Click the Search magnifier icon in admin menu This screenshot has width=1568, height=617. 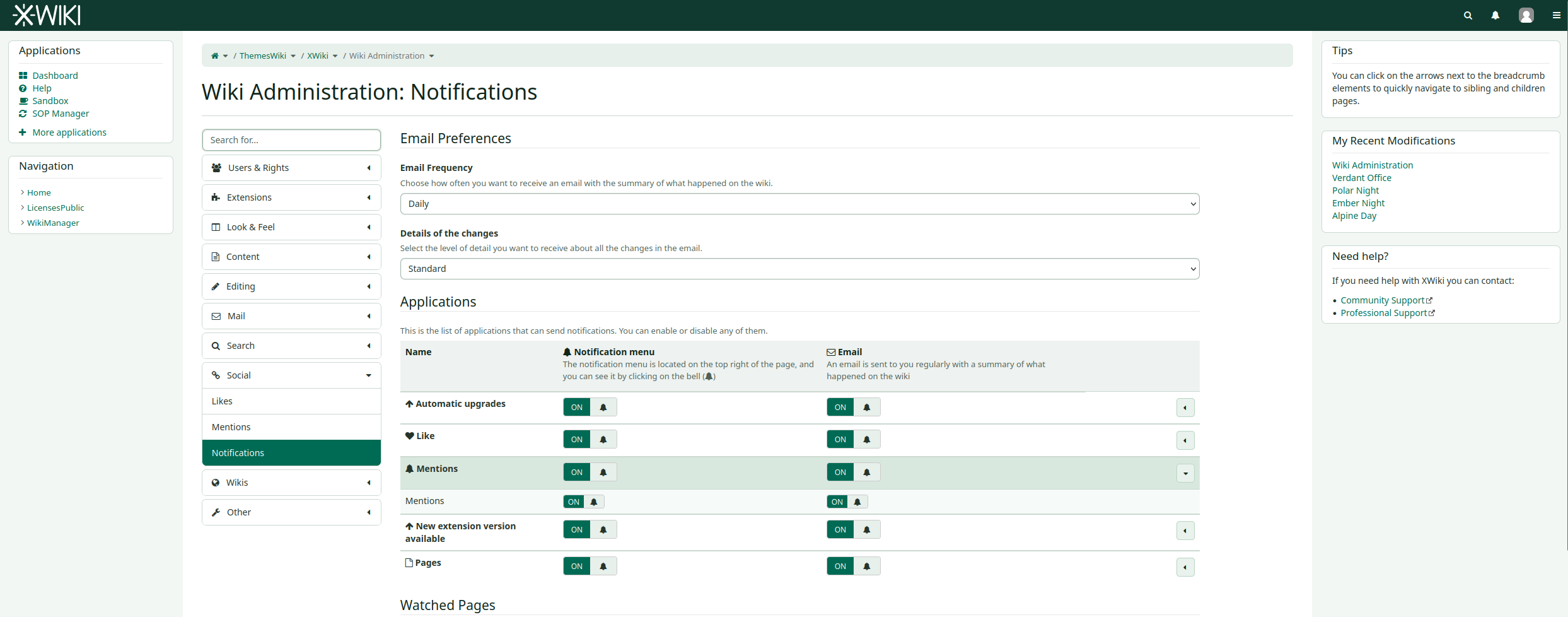pos(216,346)
